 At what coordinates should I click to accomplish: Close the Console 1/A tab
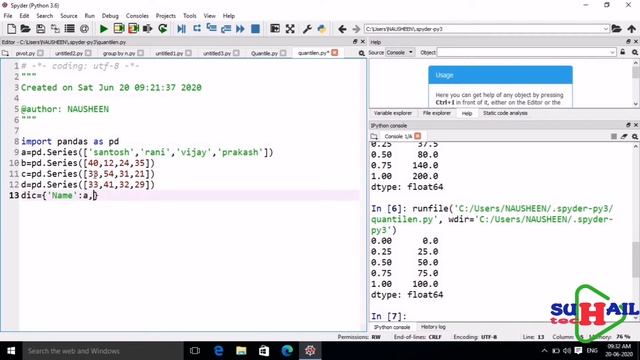point(418,136)
